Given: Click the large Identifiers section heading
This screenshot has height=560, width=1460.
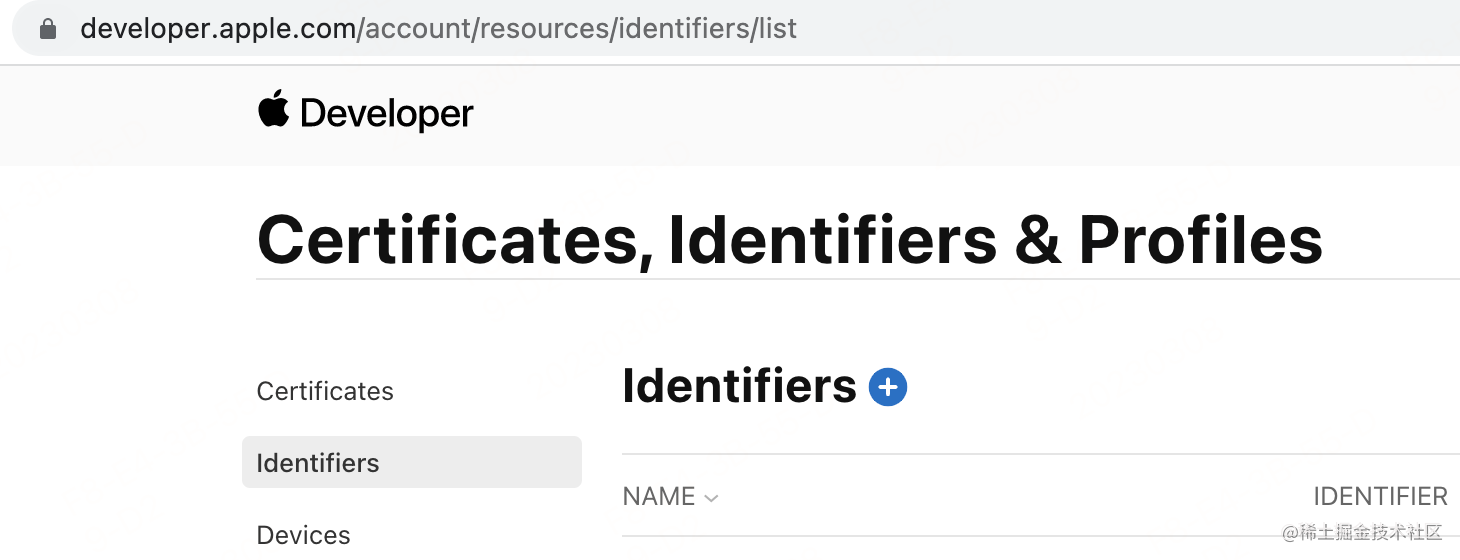Looking at the screenshot, I should pyautogui.click(x=739, y=386).
